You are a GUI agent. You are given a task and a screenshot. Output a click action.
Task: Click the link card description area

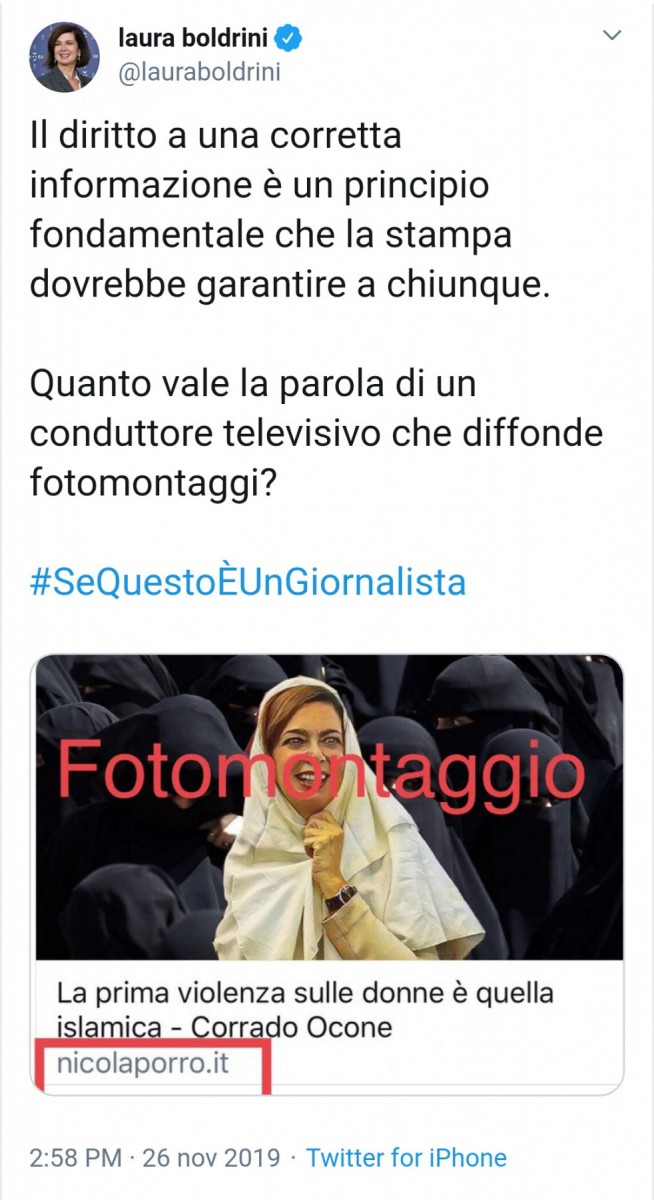[329, 1027]
